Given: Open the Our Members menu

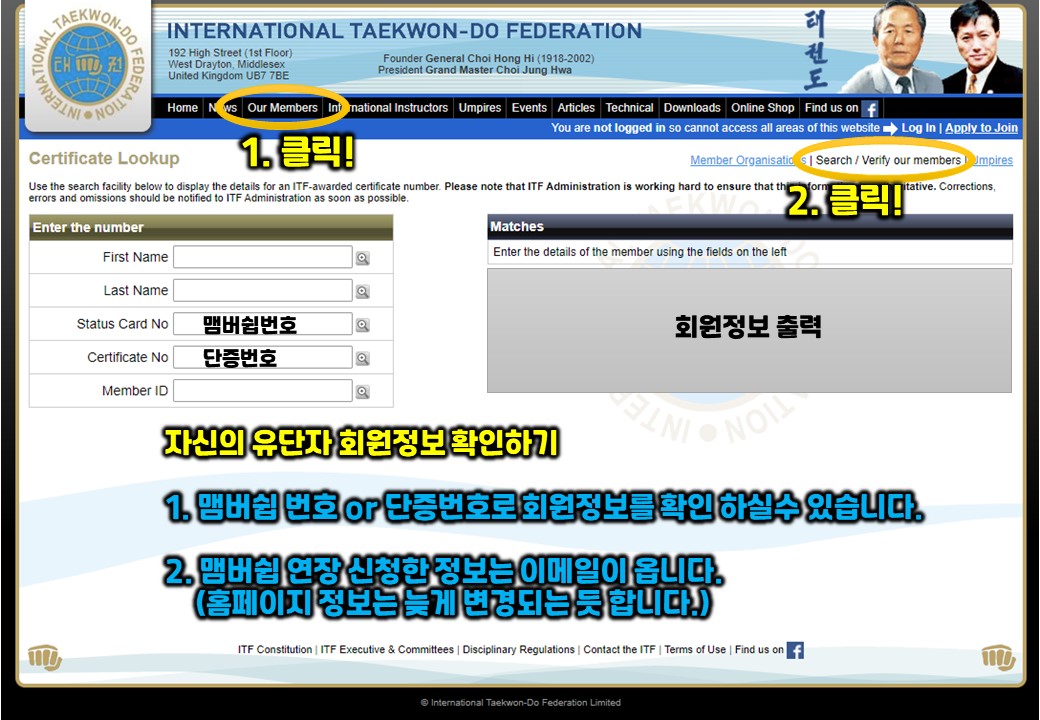Looking at the screenshot, I should click(x=283, y=107).
